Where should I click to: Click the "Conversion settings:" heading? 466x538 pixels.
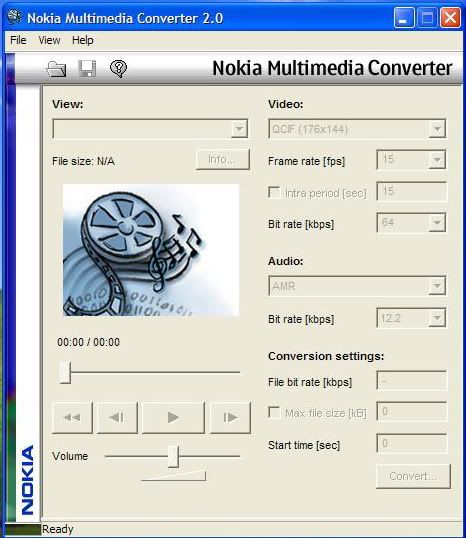pyautogui.click(x=326, y=356)
